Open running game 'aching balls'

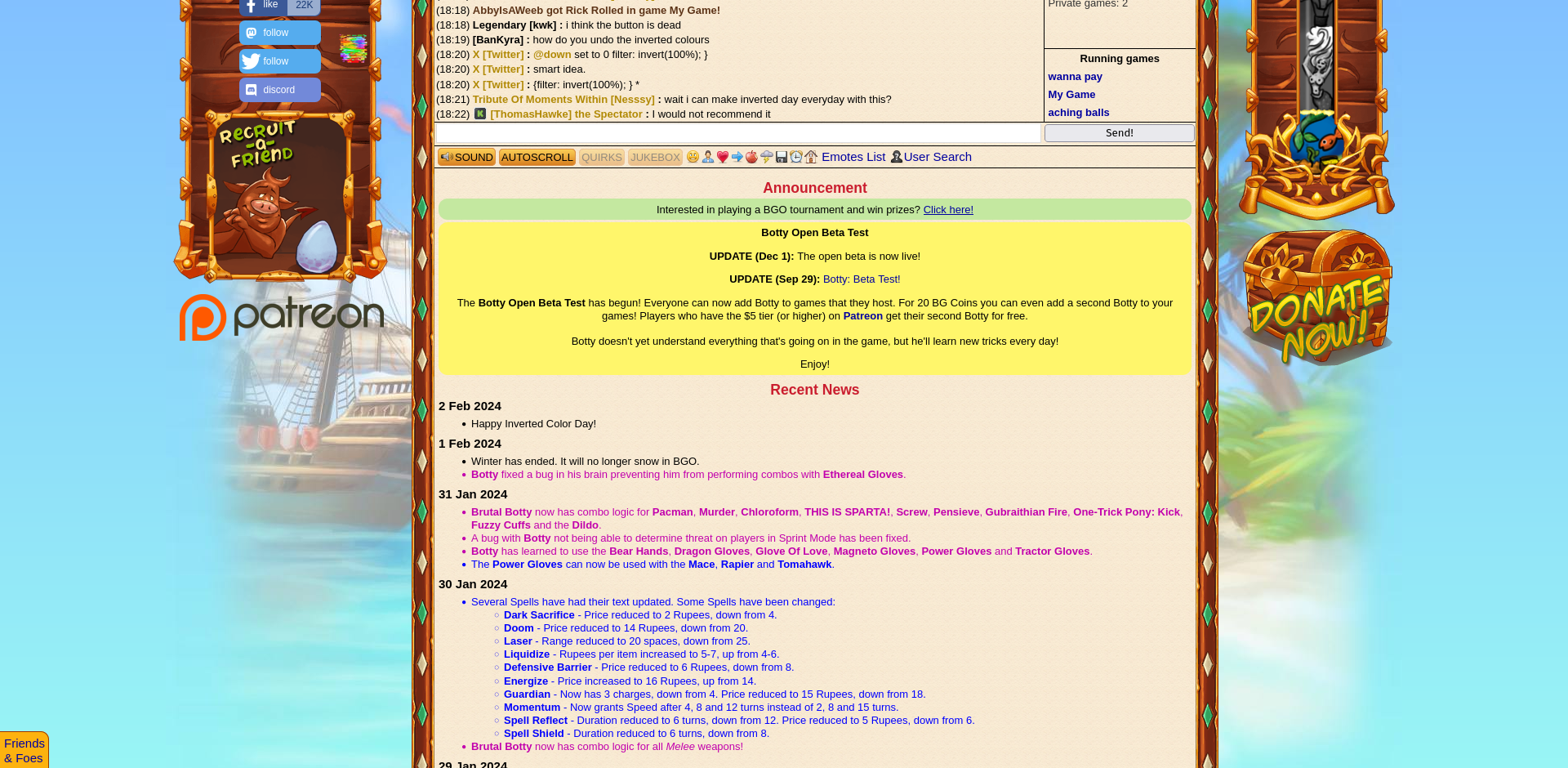(1078, 113)
